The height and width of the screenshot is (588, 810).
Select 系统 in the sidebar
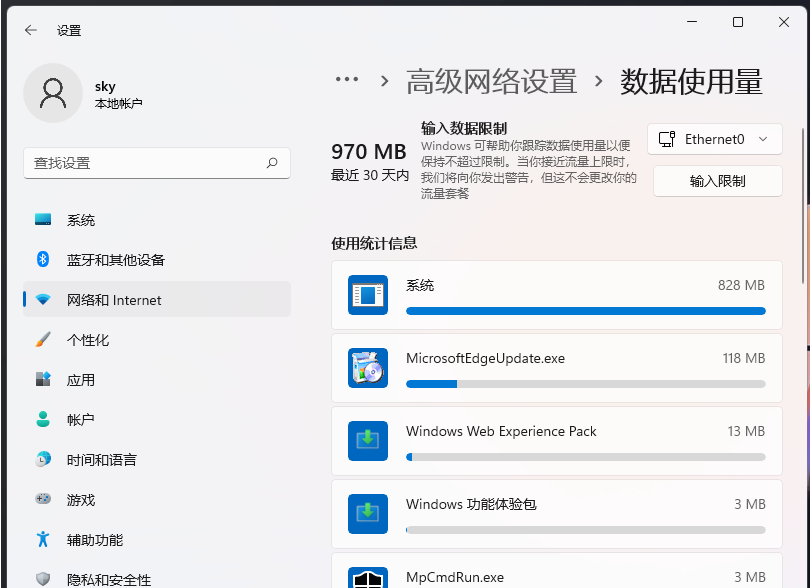pos(78,220)
